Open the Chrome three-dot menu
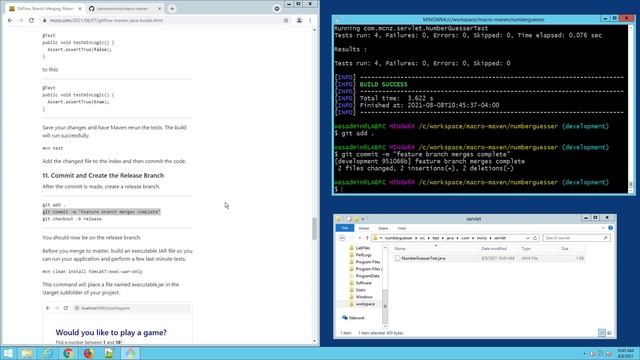 (310, 20)
